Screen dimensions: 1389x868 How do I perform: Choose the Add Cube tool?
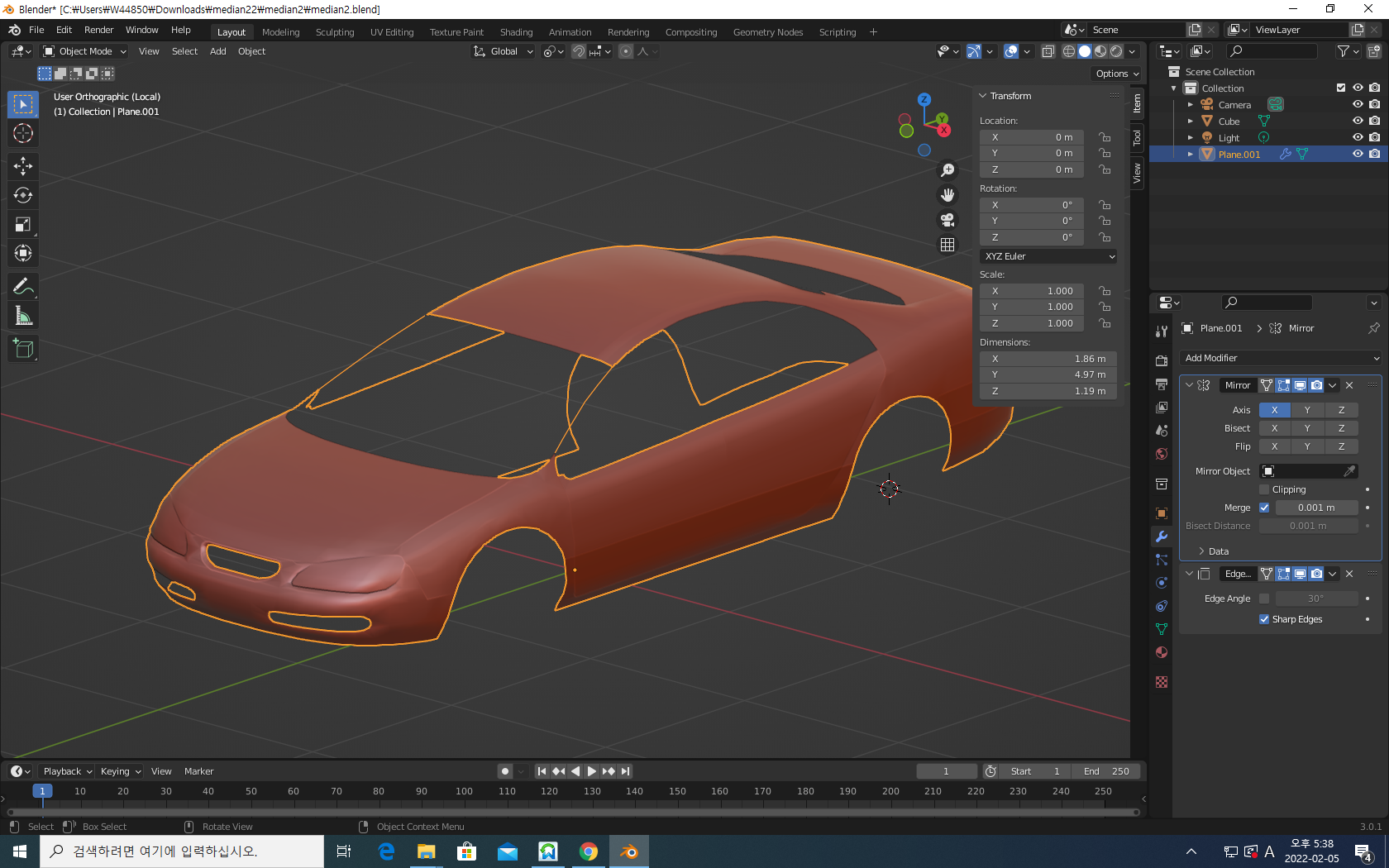(x=23, y=349)
